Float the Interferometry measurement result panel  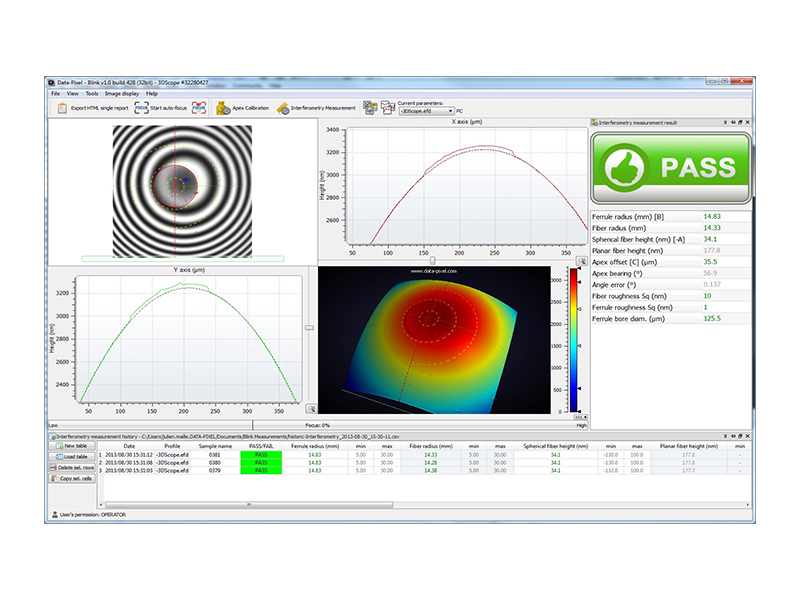point(740,122)
